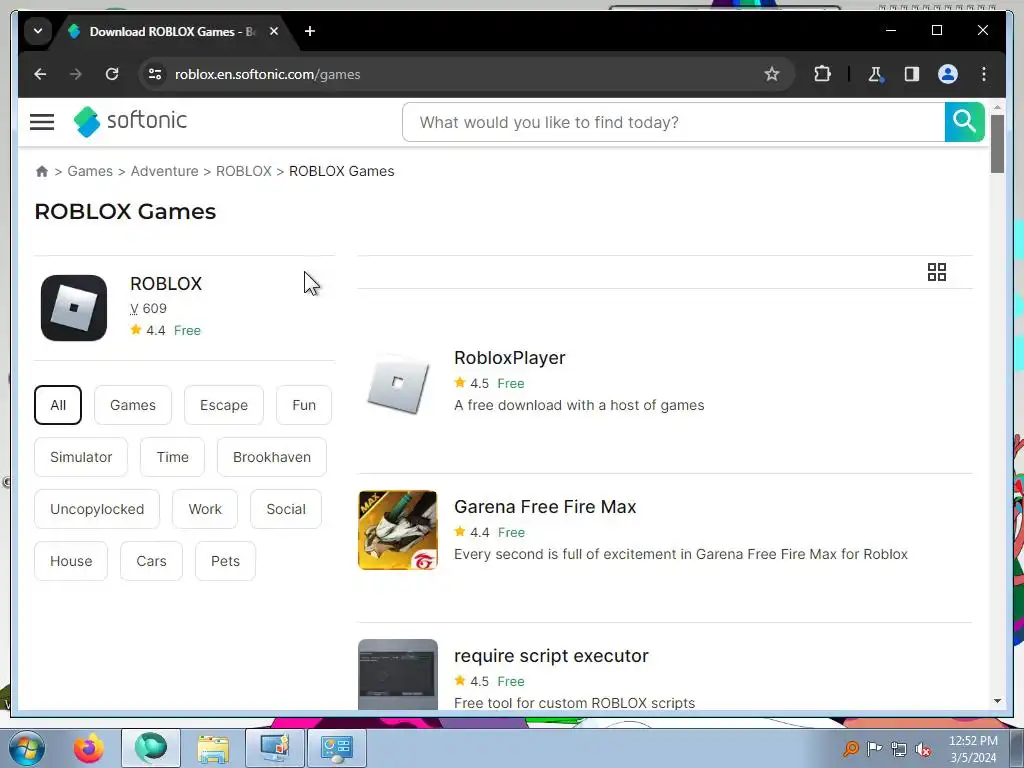The image size is (1024, 768).
Task: Go to ROBLOX in the breadcrumb
Action: (244, 171)
